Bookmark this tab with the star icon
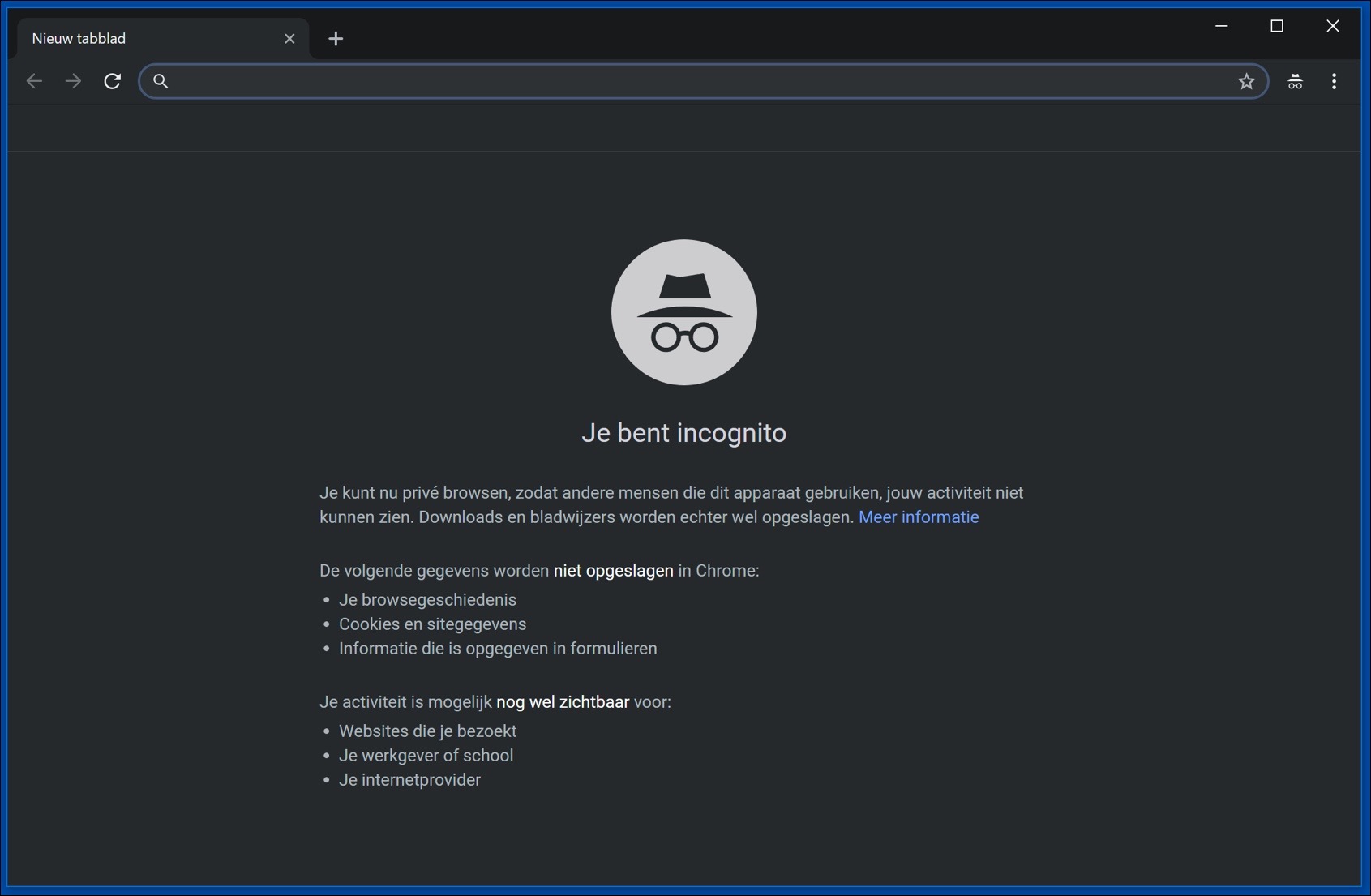 (1246, 81)
